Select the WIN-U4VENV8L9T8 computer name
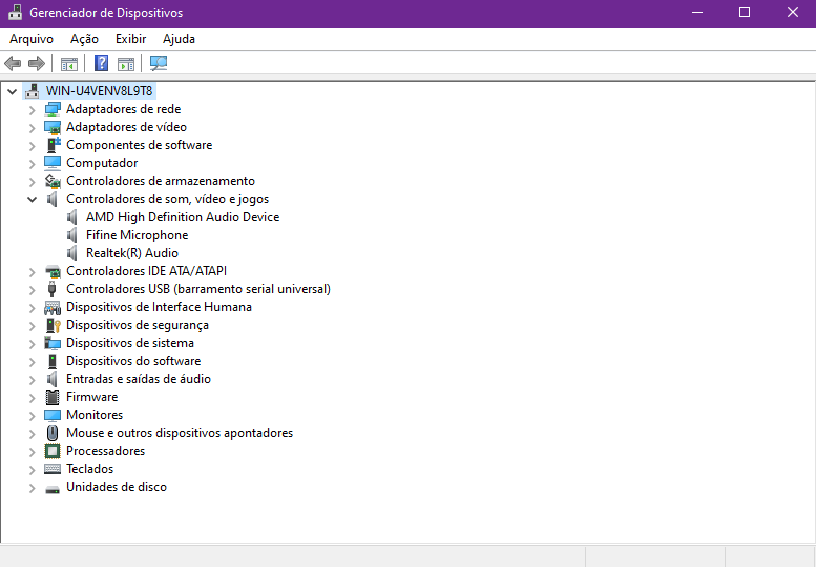Screen dimensions: 819x567 (99, 91)
